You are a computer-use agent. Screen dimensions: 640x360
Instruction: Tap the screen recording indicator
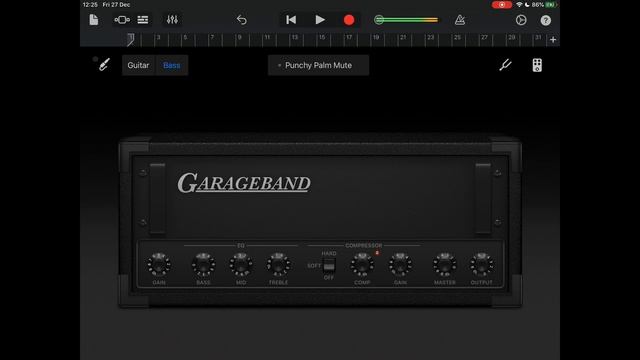tap(502, 5)
